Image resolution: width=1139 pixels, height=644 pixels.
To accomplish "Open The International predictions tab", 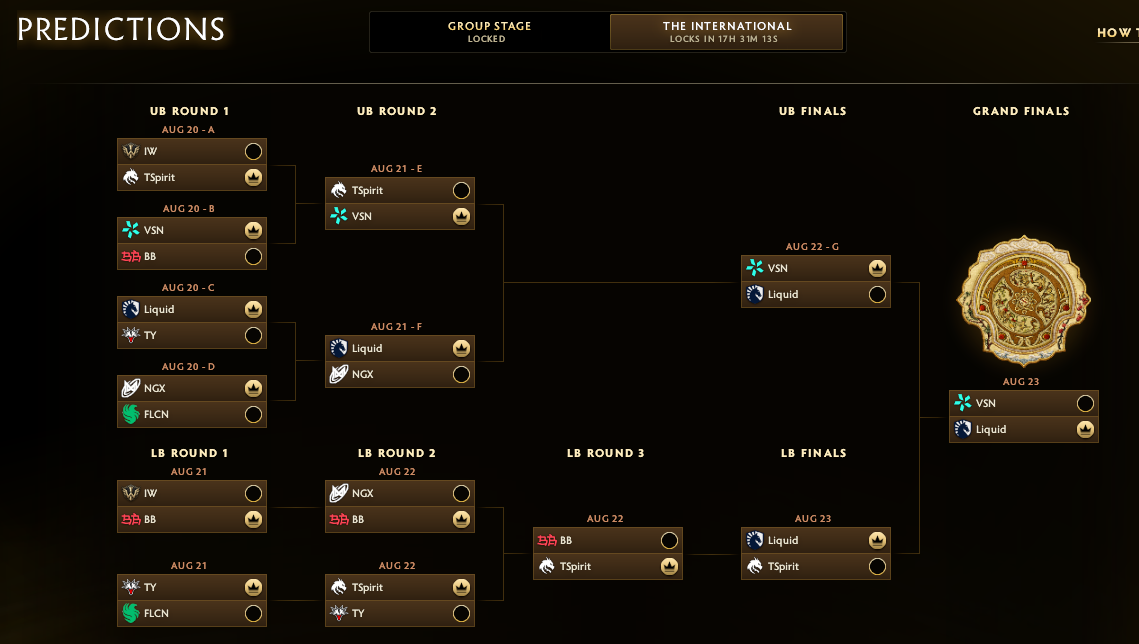I will (726, 32).
